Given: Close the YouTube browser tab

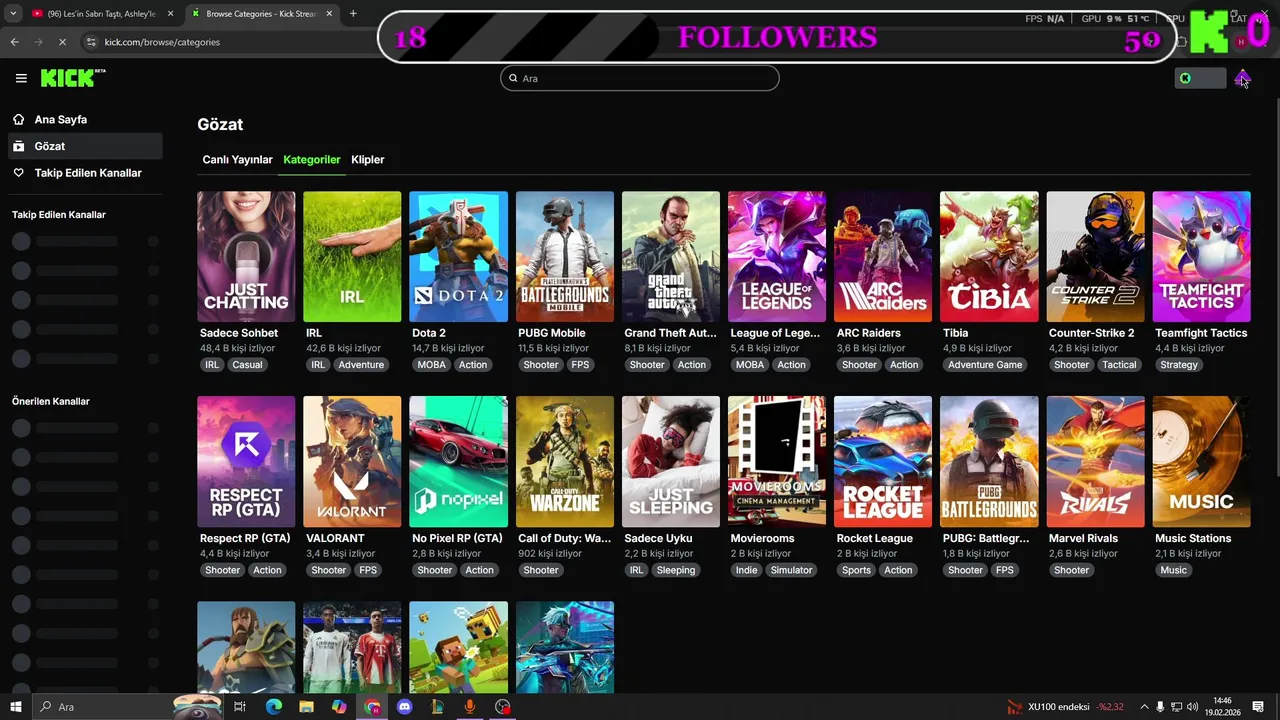Looking at the screenshot, I should coord(170,14).
